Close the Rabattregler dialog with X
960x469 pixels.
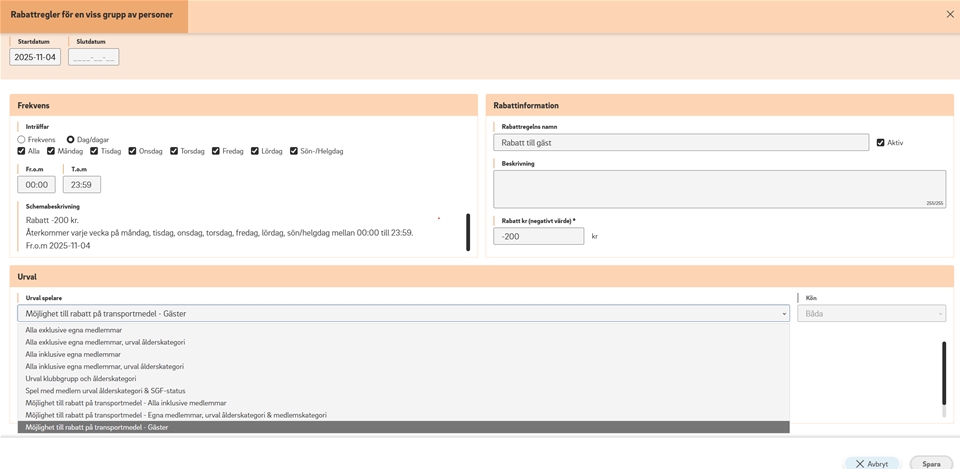[x=950, y=14]
